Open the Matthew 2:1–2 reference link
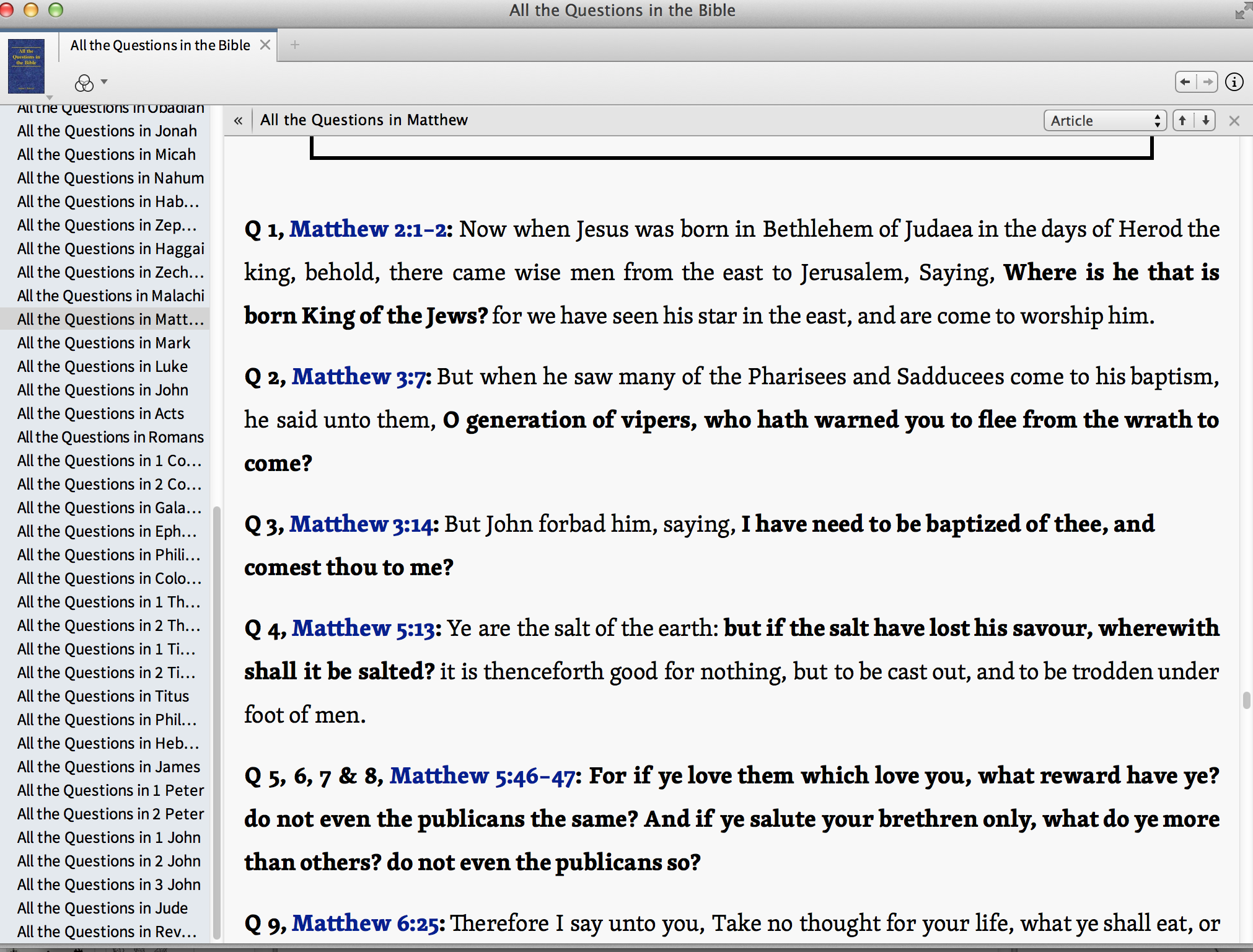 tap(367, 230)
